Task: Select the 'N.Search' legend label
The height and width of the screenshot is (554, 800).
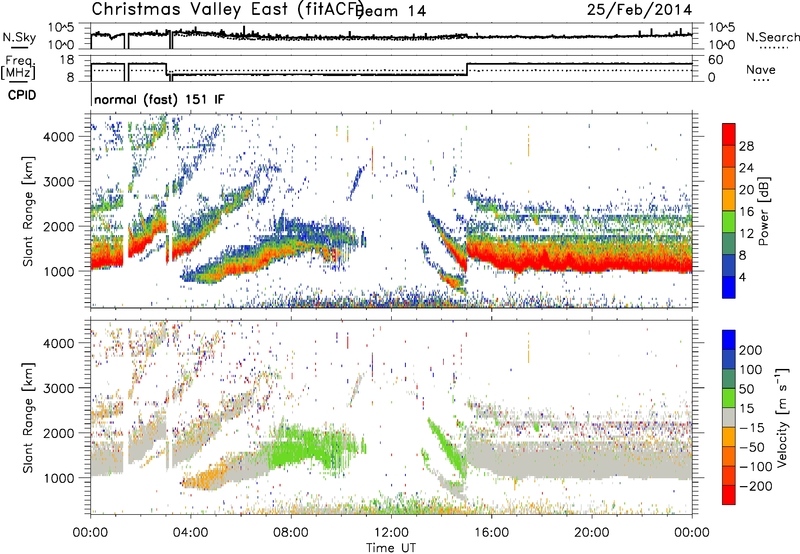Action: click(x=772, y=37)
